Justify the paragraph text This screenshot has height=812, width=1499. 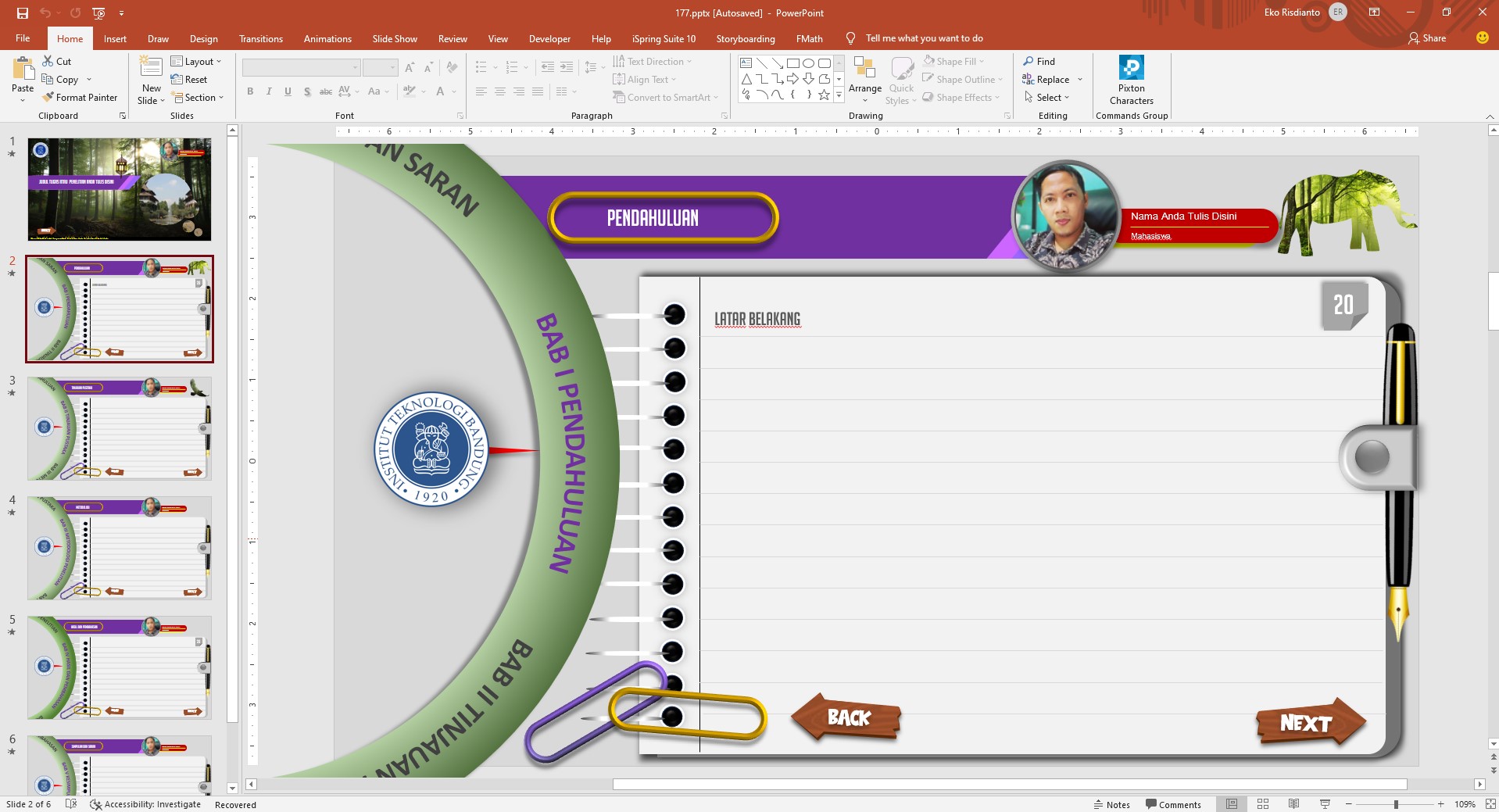[538, 91]
